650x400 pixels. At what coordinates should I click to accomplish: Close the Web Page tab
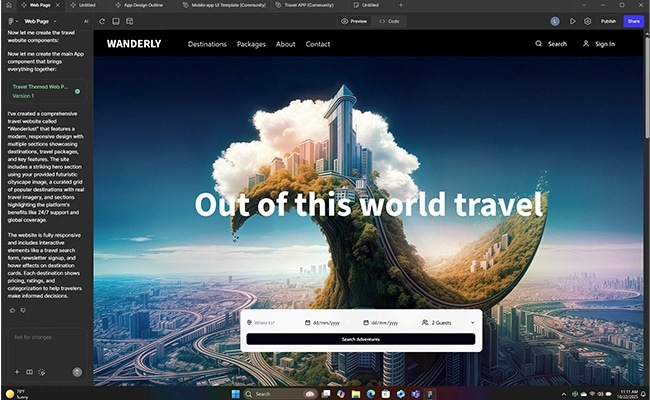click(58, 5)
